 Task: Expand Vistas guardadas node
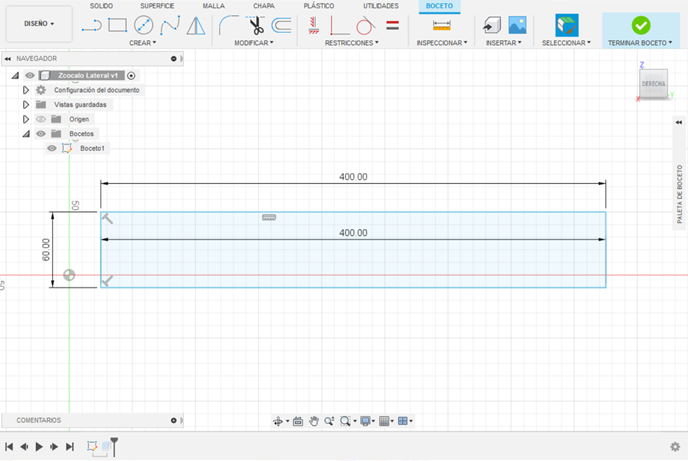25,104
